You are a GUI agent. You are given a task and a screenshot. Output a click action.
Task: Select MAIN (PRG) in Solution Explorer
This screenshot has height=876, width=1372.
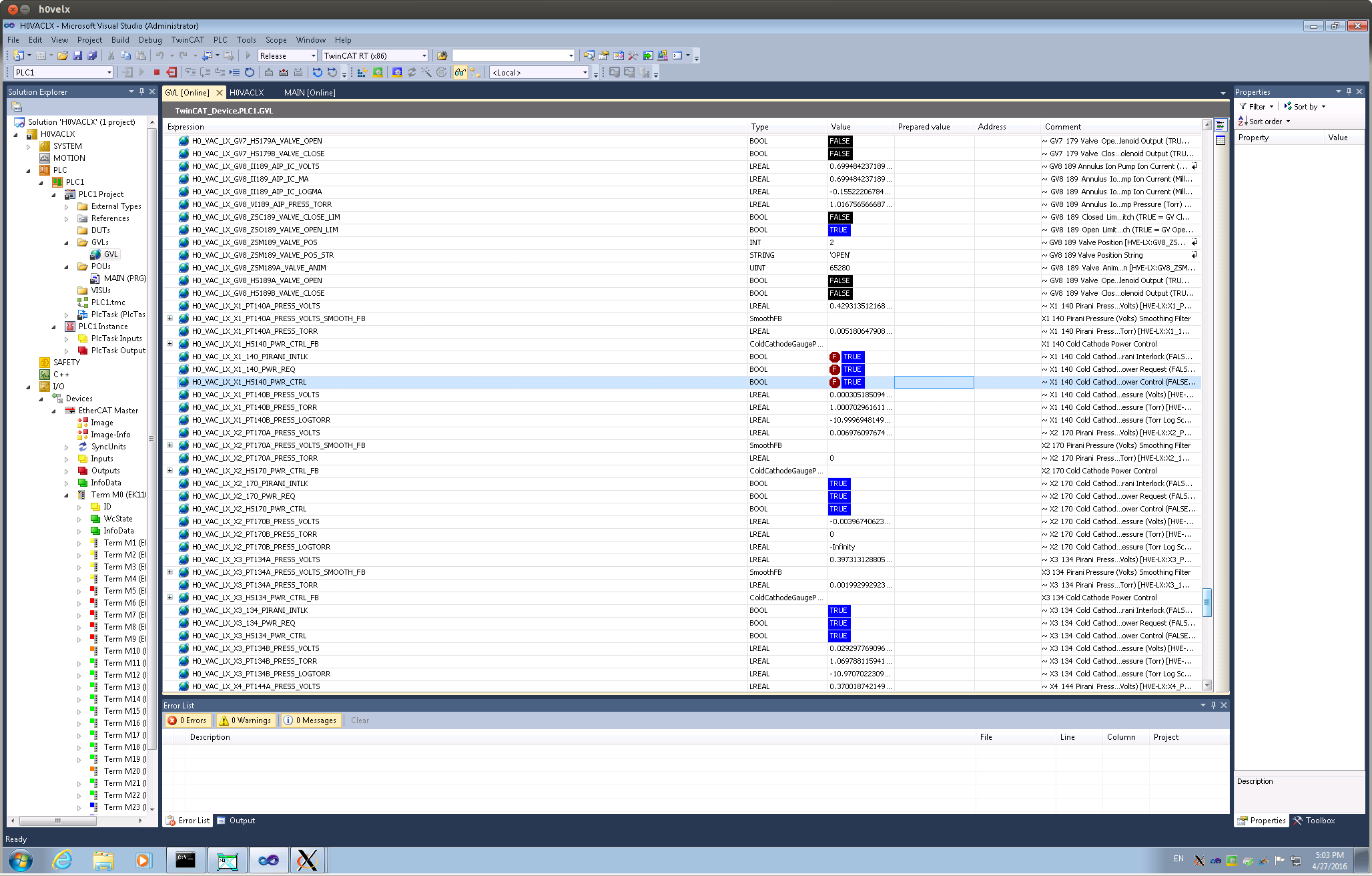[x=118, y=278]
